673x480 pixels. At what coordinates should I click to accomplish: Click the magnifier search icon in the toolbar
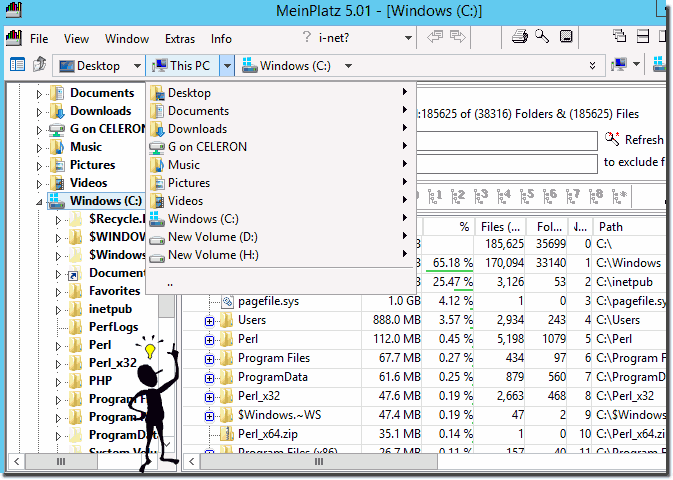(542, 38)
